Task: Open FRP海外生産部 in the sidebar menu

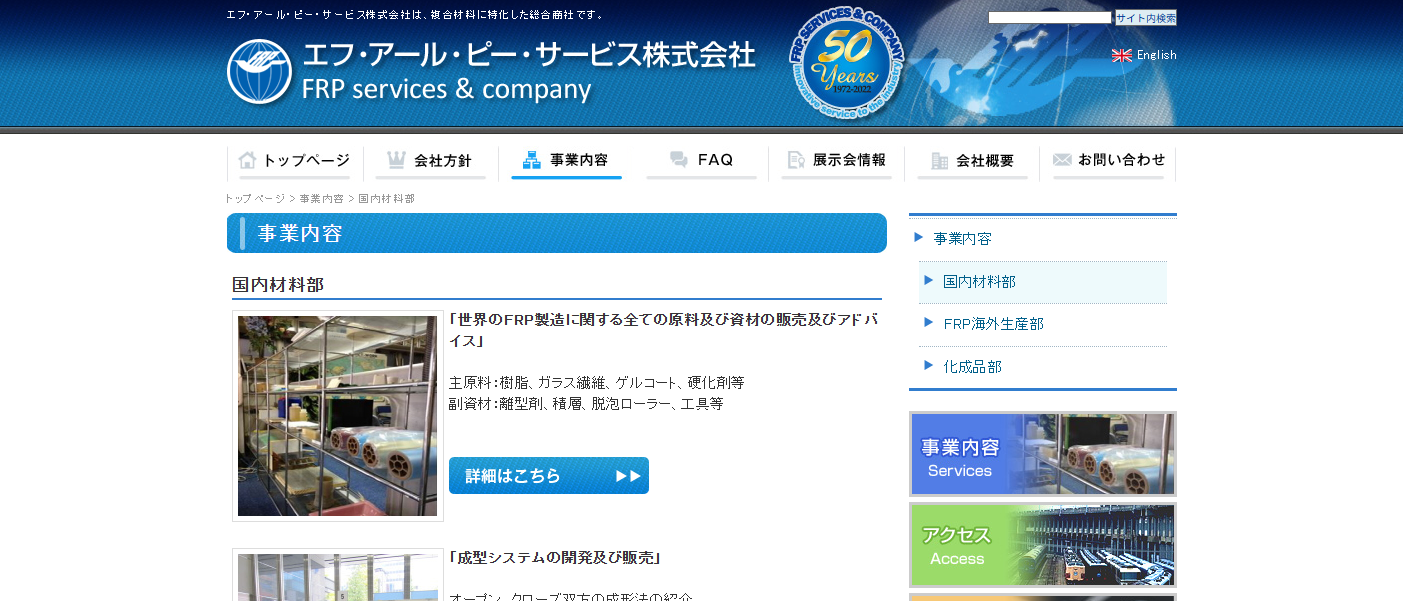Action: 993,324
